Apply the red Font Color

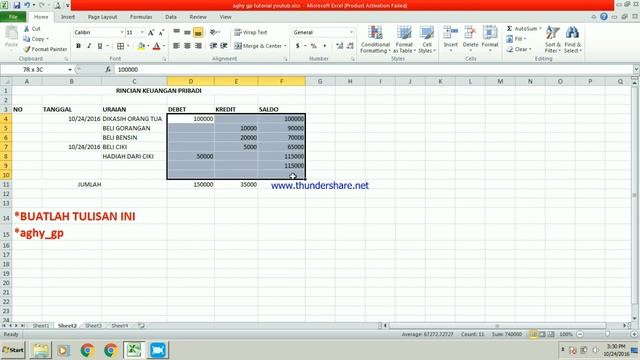[x=156, y=46]
